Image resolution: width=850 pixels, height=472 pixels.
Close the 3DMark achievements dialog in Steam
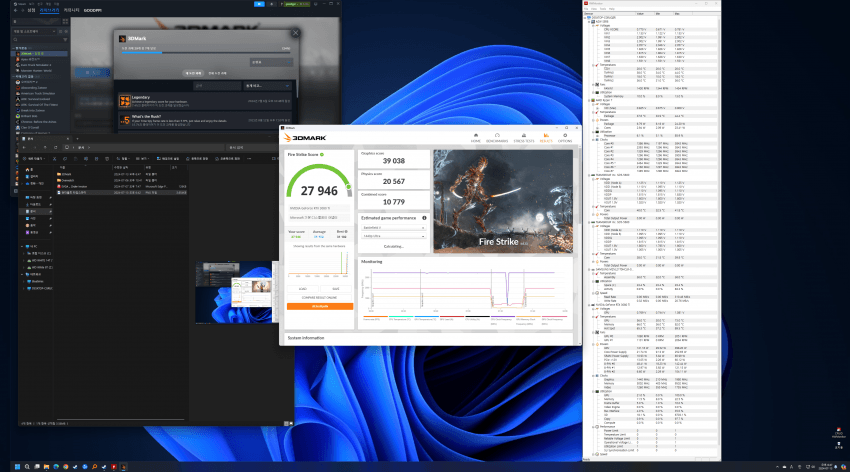click(x=295, y=33)
